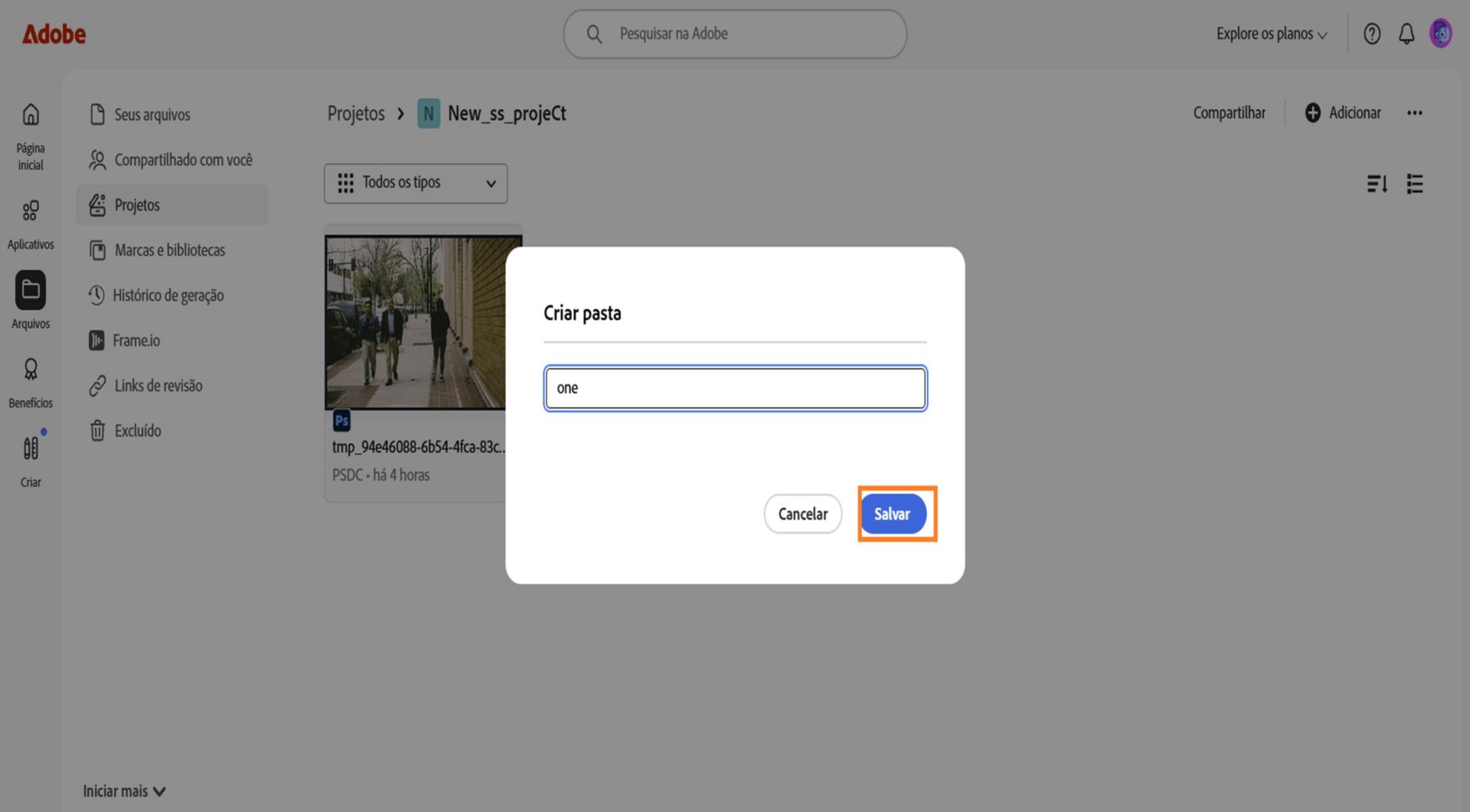
Task: Open Seus arquivos
Action: tap(139, 114)
